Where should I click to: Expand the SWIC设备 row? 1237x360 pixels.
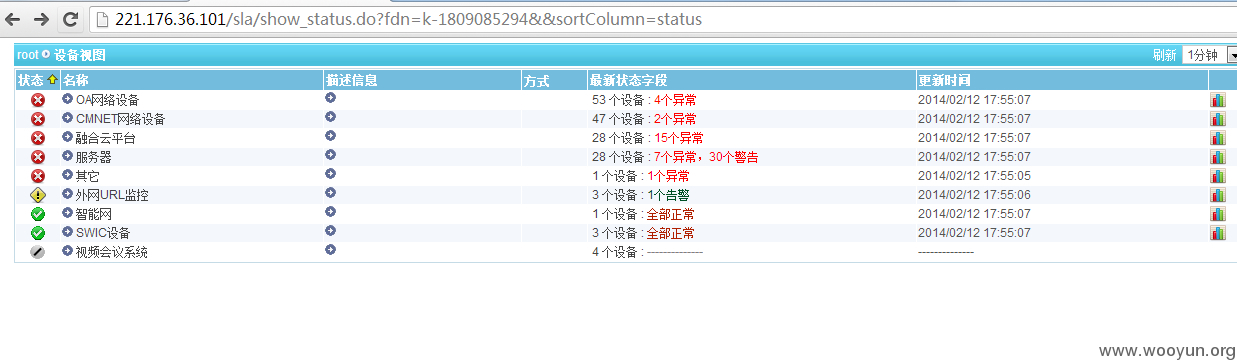(x=68, y=232)
